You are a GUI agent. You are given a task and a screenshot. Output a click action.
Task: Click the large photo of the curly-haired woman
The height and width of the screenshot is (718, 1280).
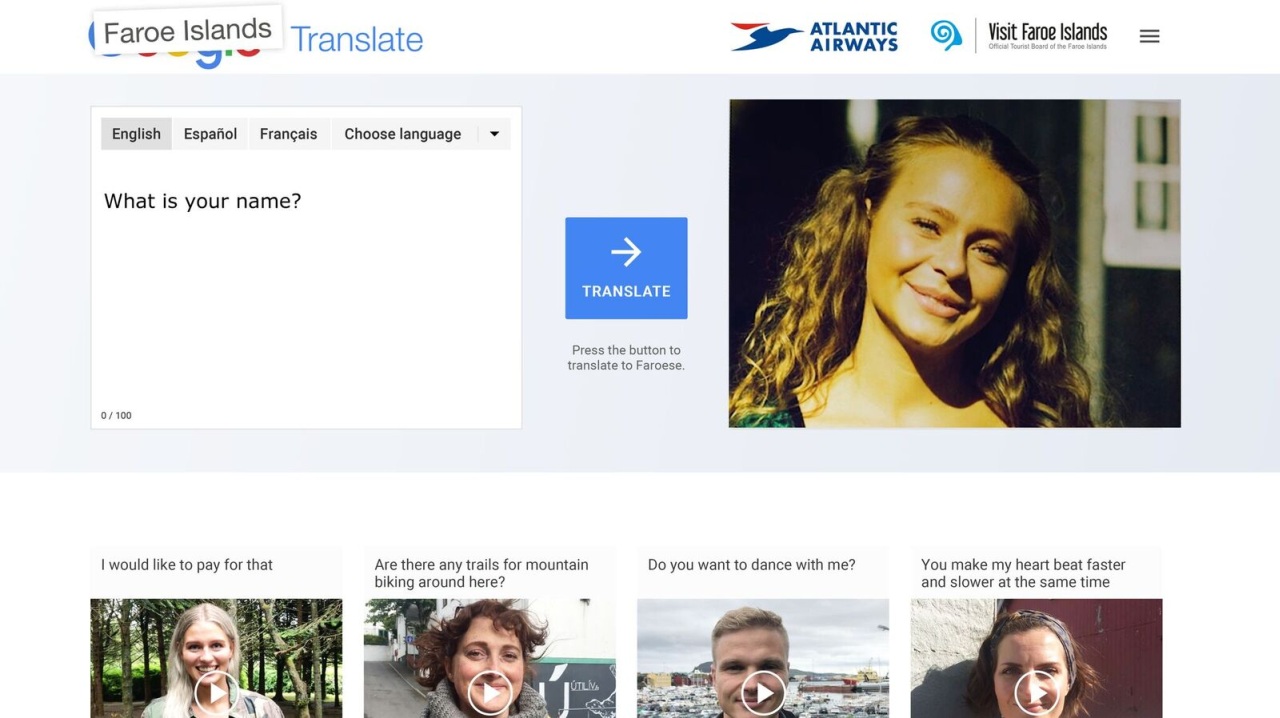coord(954,263)
